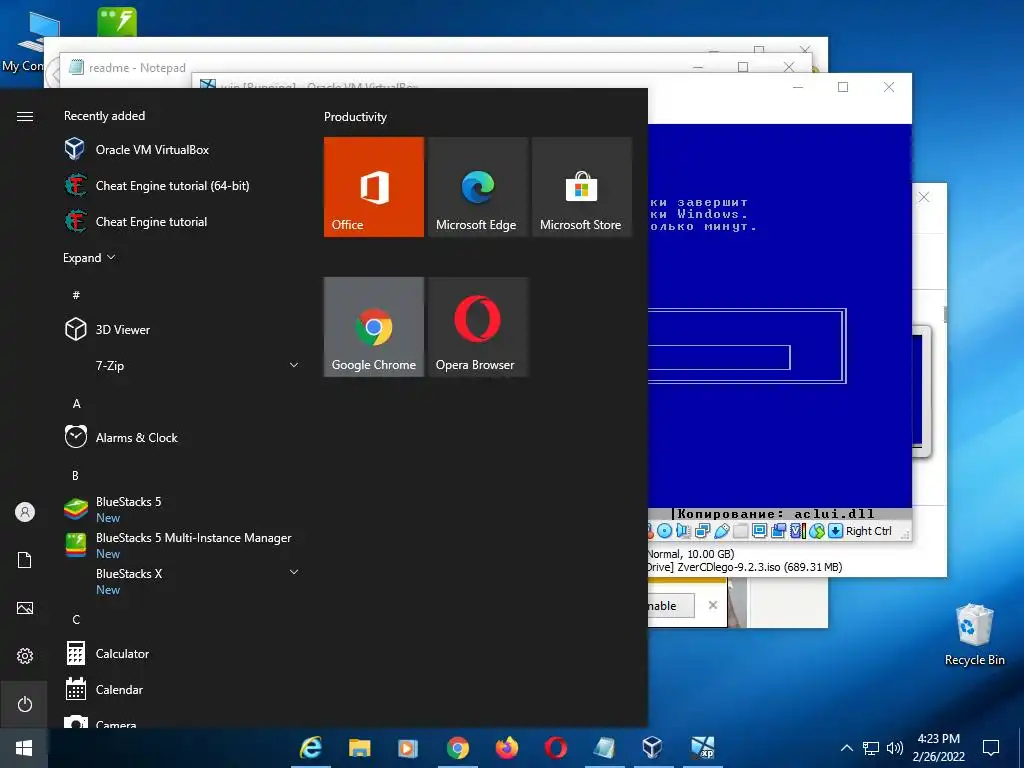Click the VirtualBox CPU virtualization status icon
Screen dimensions: 1024x768
pyautogui.click(x=798, y=531)
